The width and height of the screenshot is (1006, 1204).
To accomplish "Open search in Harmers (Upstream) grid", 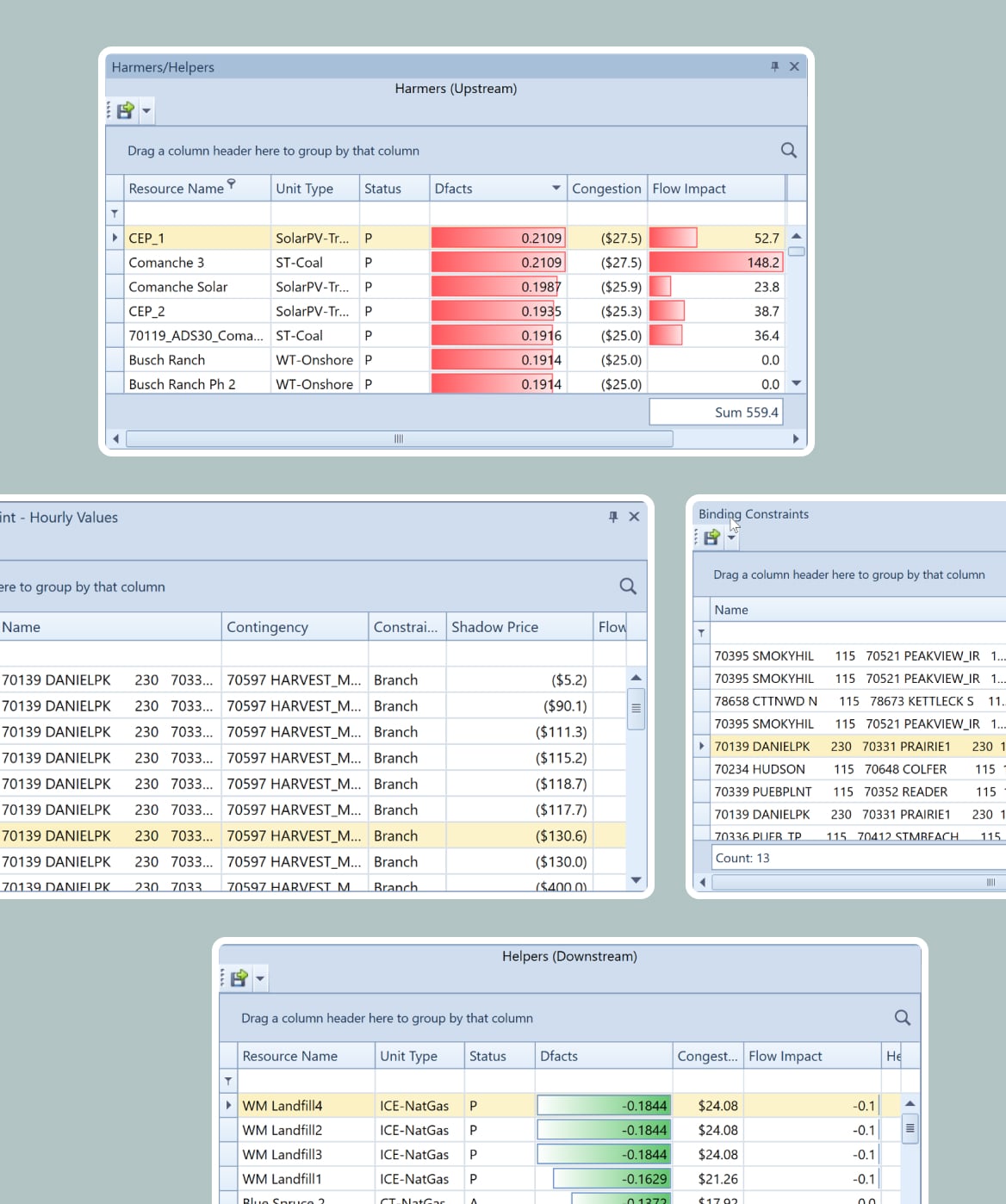I will pyautogui.click(x=788, y=151).
